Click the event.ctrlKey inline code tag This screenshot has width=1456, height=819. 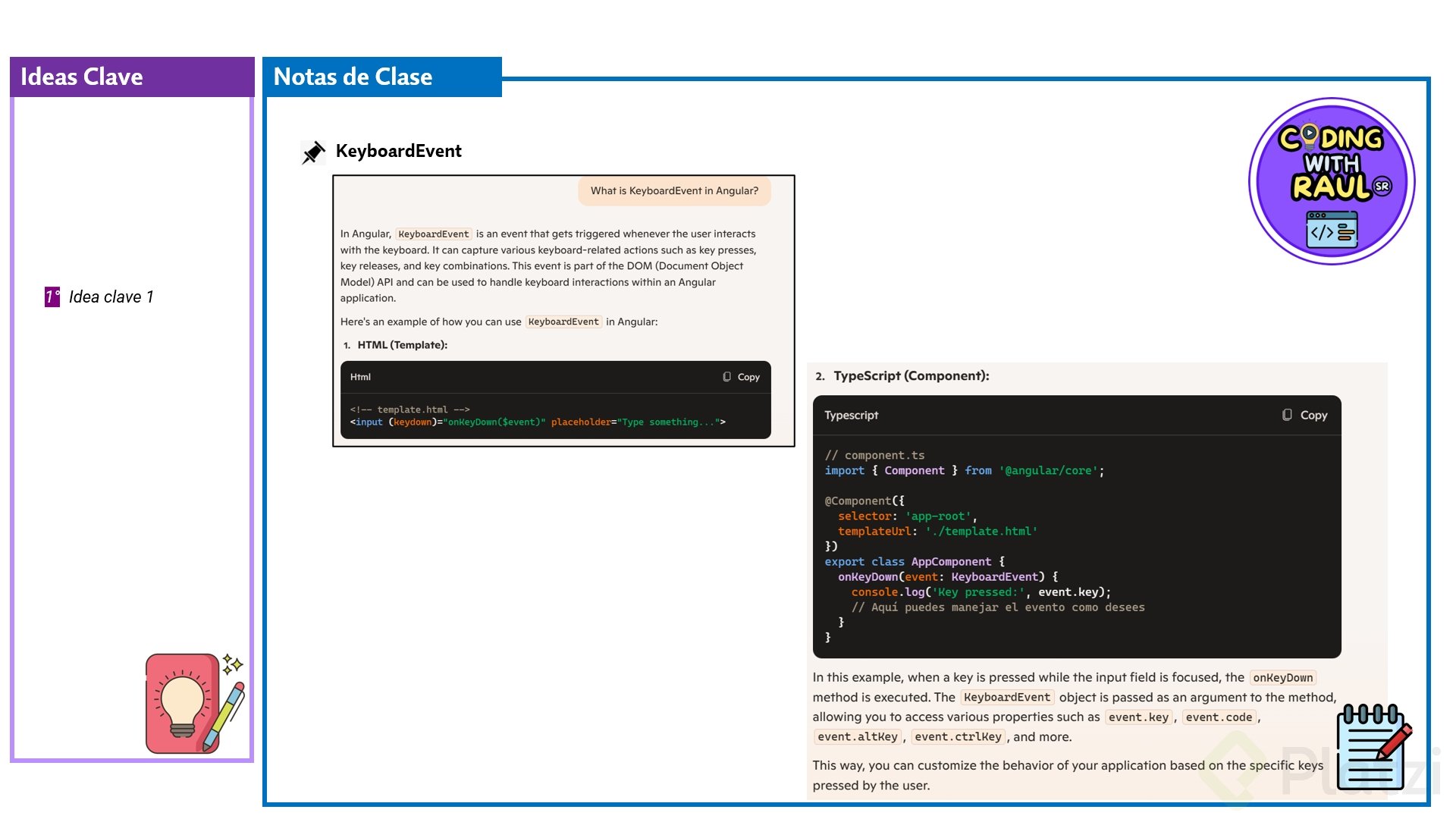coord(958,737)
